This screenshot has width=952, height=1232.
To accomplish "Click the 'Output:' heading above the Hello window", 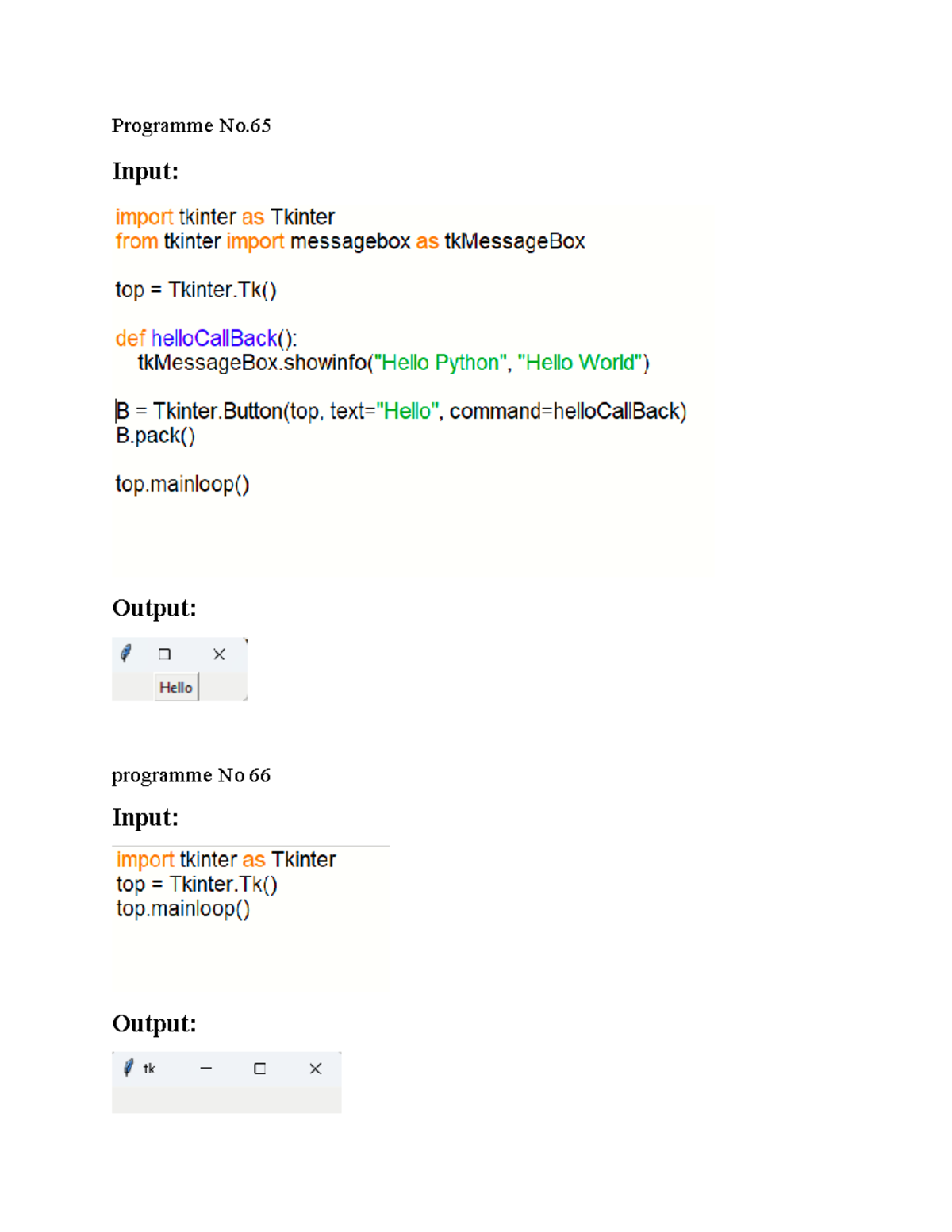I will (154, 608).
